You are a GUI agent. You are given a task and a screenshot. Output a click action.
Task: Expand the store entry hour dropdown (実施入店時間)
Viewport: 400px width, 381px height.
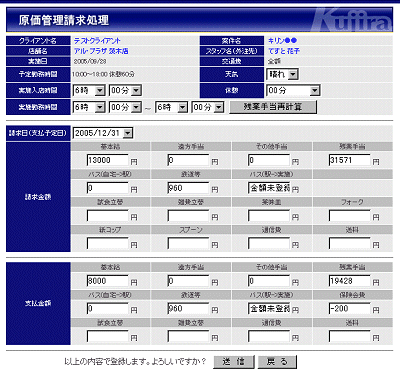[89, 90]
